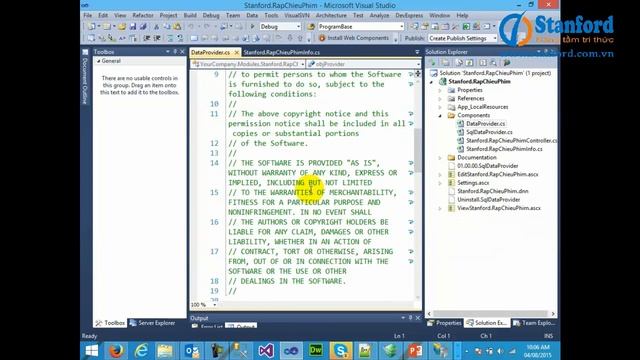Open the Architecture menu
The height and width of the screenshot is (360, 640).
coord(331,15)
